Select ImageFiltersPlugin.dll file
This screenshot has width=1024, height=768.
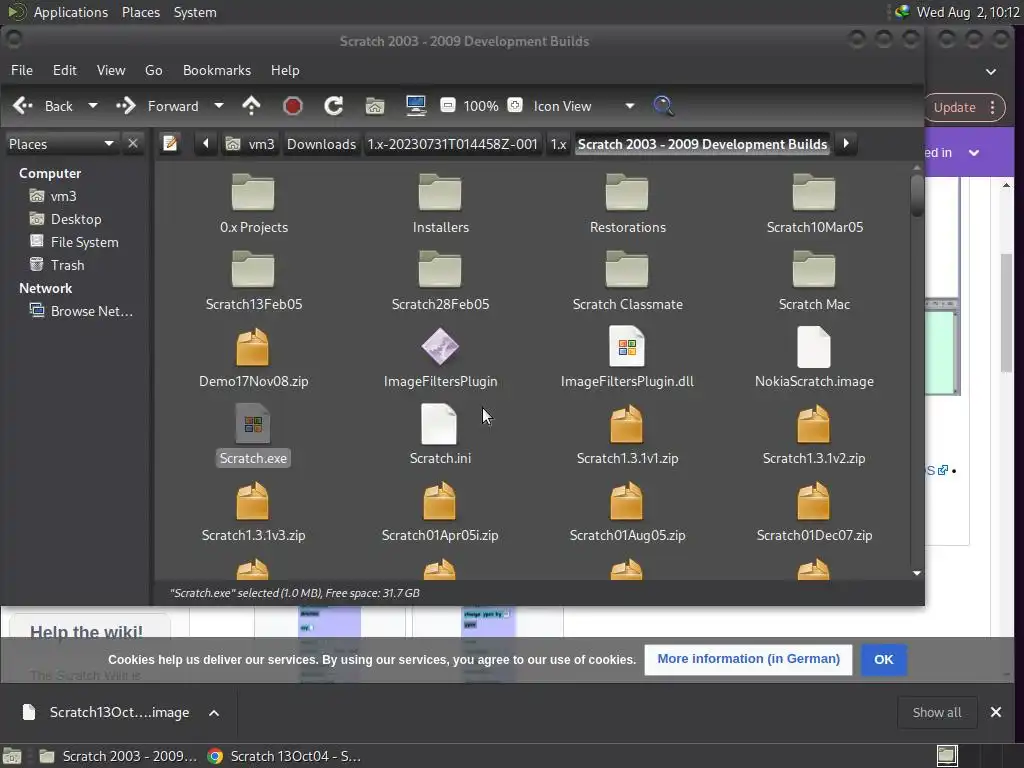tap(627, 358)
